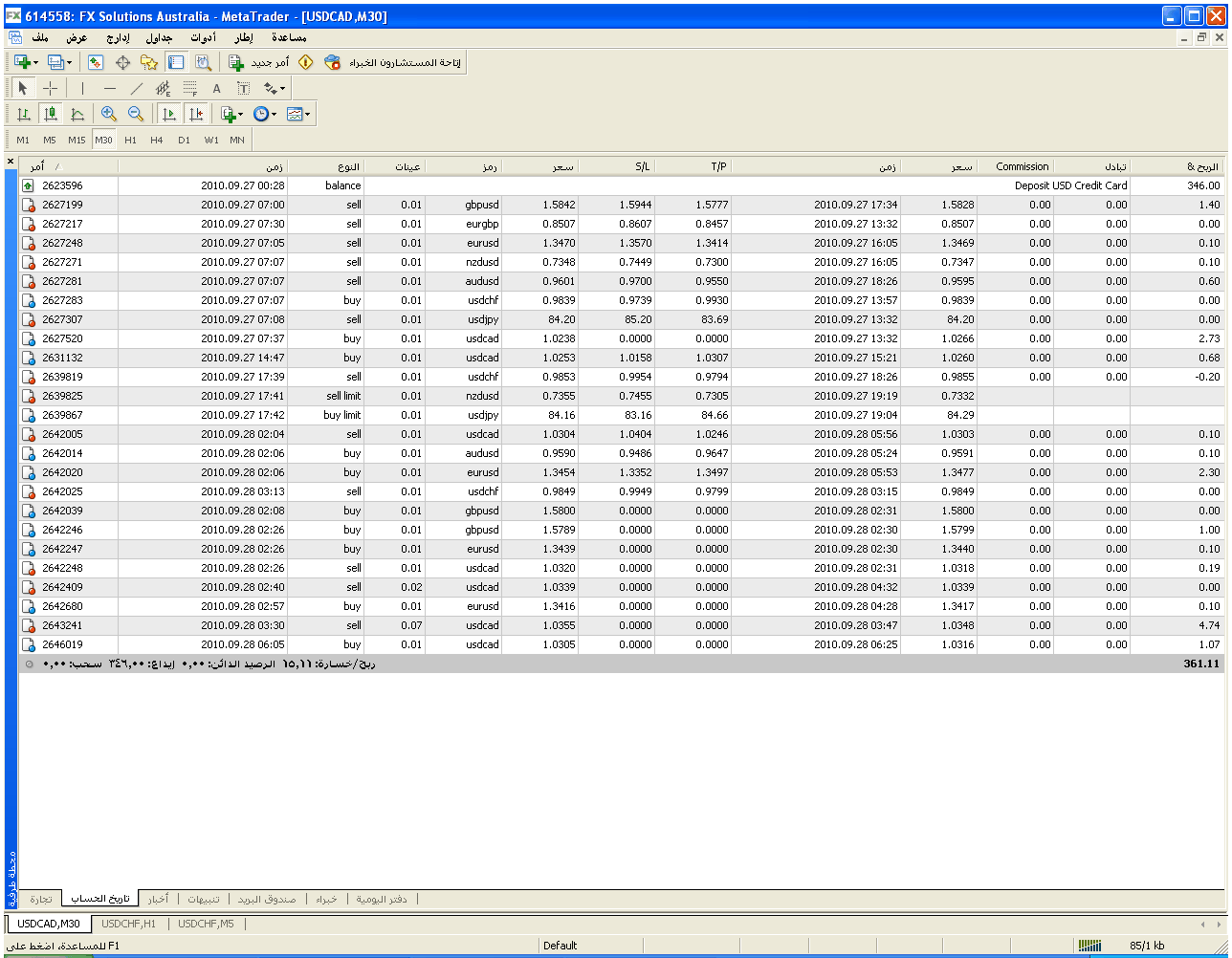Select the equidistant channel tool
This screenshot has height=958, width=1232.
(163, 88)
